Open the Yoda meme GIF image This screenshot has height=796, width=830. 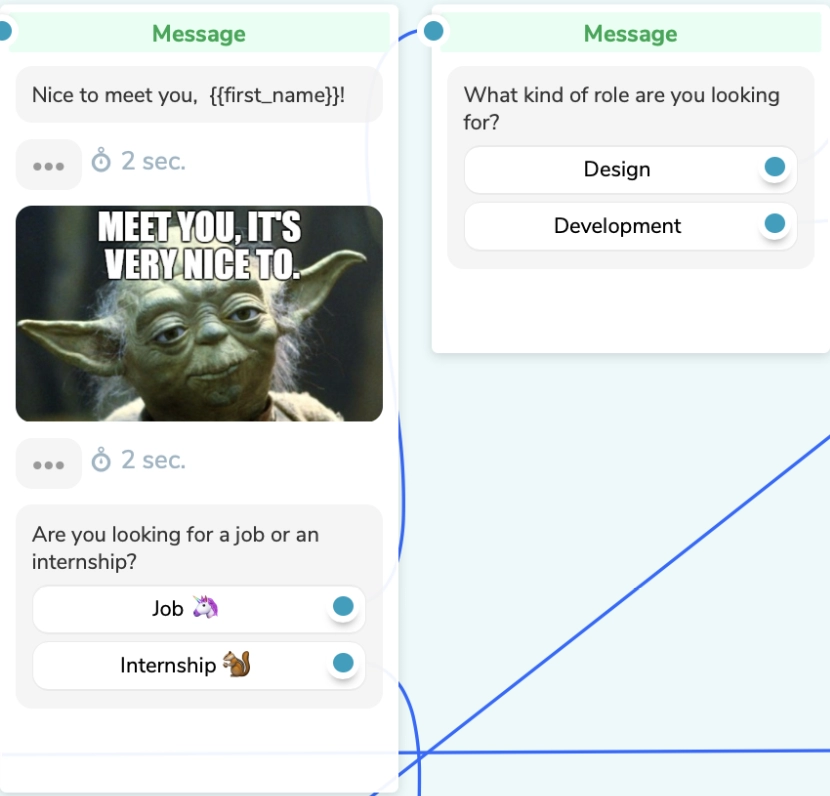(x=198, y=313)
